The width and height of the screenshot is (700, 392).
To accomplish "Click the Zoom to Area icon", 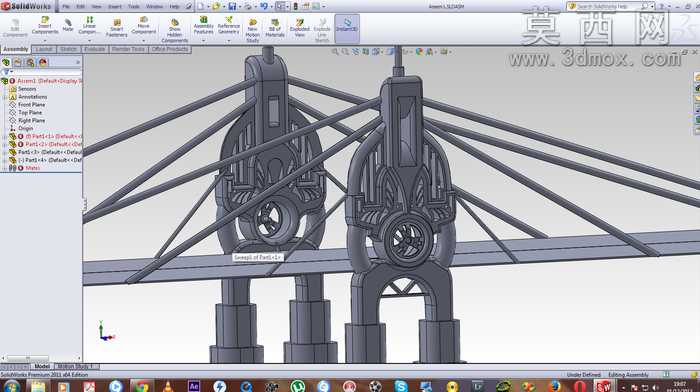I will [345, 52].
